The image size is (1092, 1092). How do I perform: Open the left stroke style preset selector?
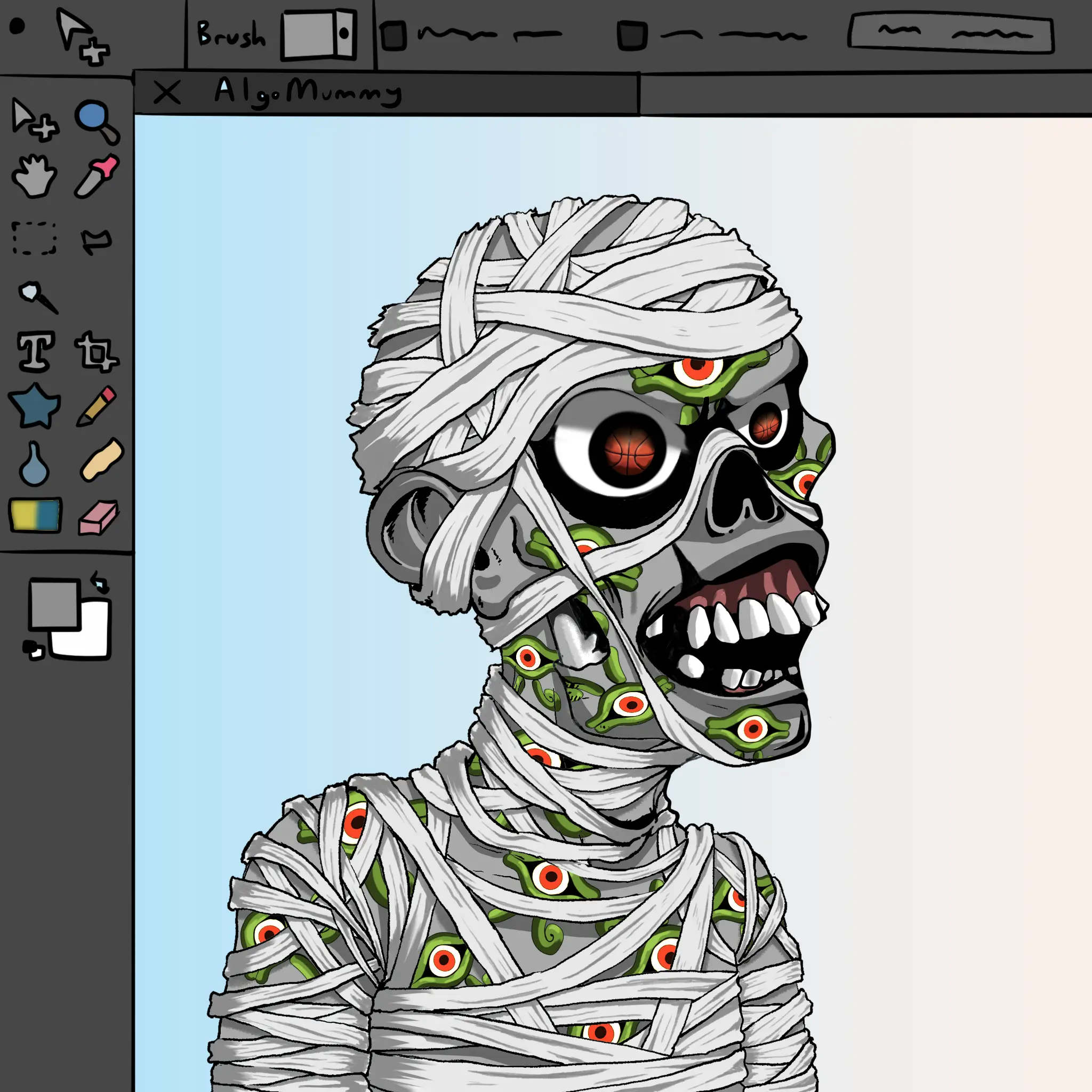[x=396, y=35]
